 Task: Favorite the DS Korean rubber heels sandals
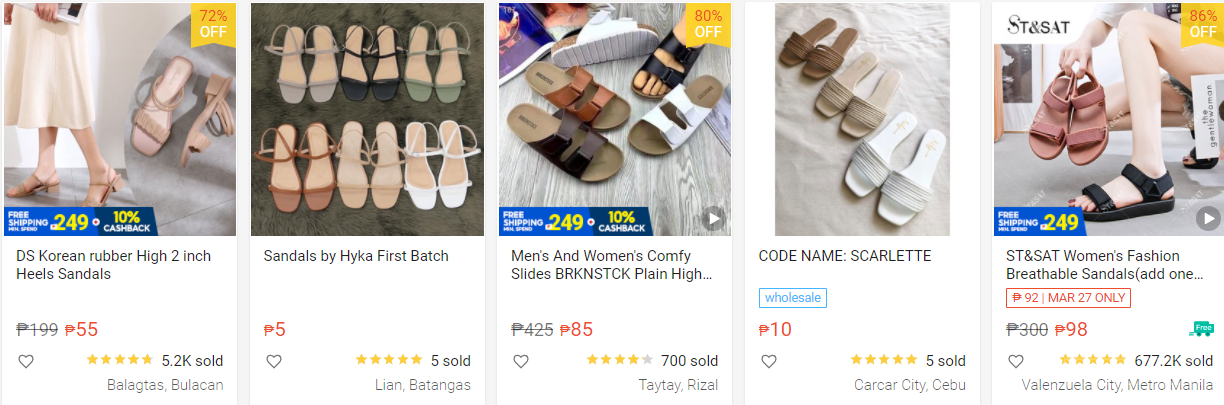26,361
